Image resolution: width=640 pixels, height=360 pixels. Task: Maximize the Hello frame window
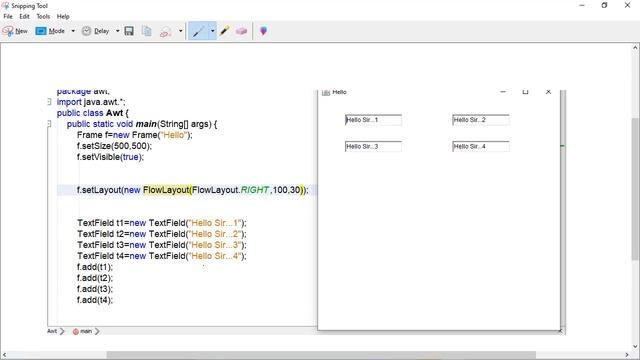point(525,92)
